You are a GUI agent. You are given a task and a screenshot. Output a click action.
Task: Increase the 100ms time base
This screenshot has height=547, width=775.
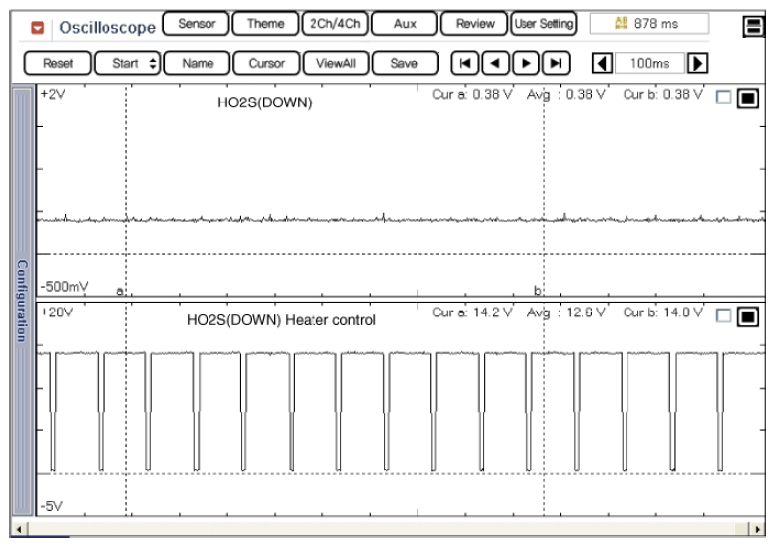[700, 63]
